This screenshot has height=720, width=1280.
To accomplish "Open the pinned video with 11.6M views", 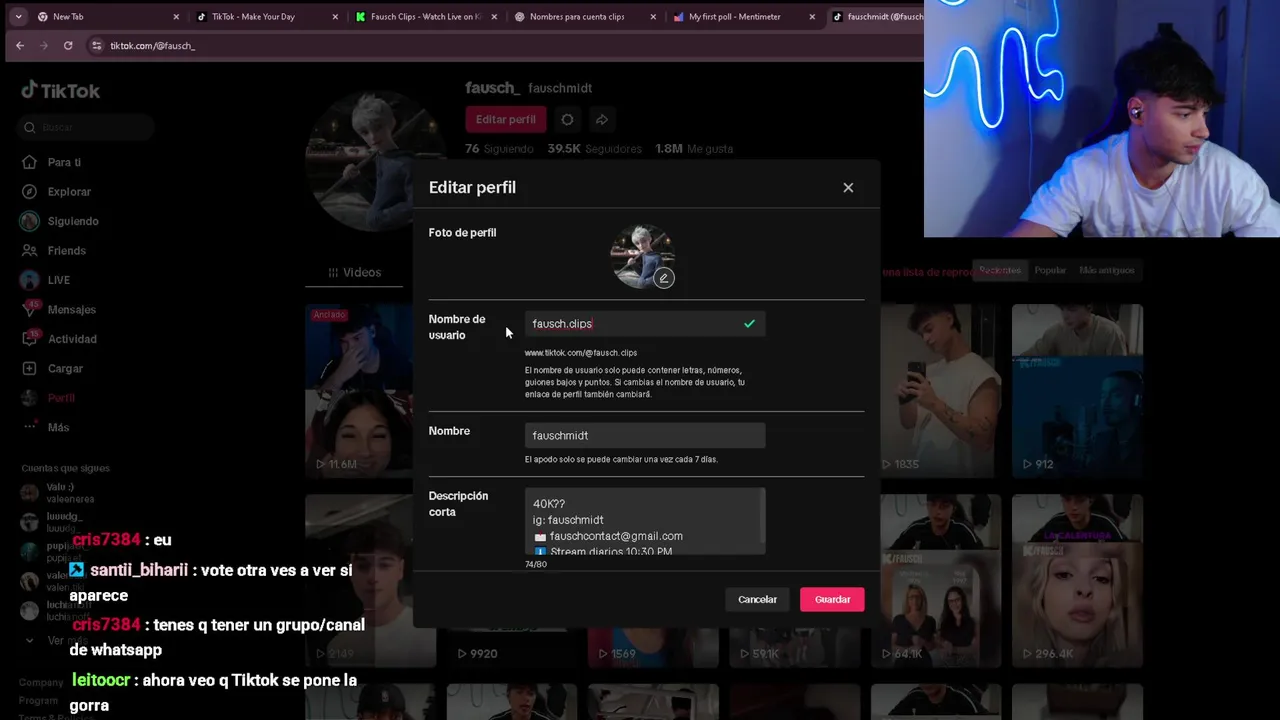I will [x=360, y=390].
